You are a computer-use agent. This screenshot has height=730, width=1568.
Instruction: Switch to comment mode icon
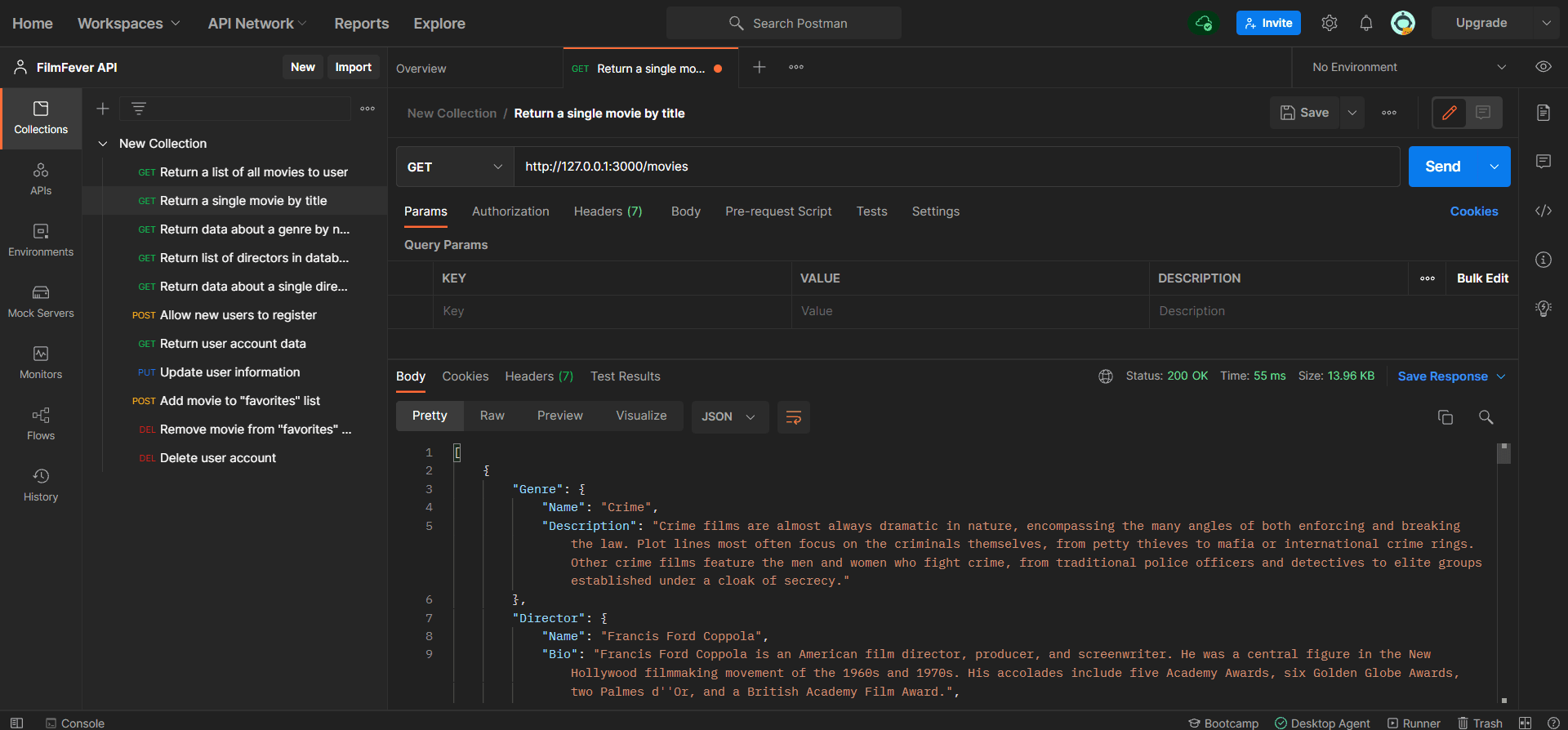click(1483, 113)
